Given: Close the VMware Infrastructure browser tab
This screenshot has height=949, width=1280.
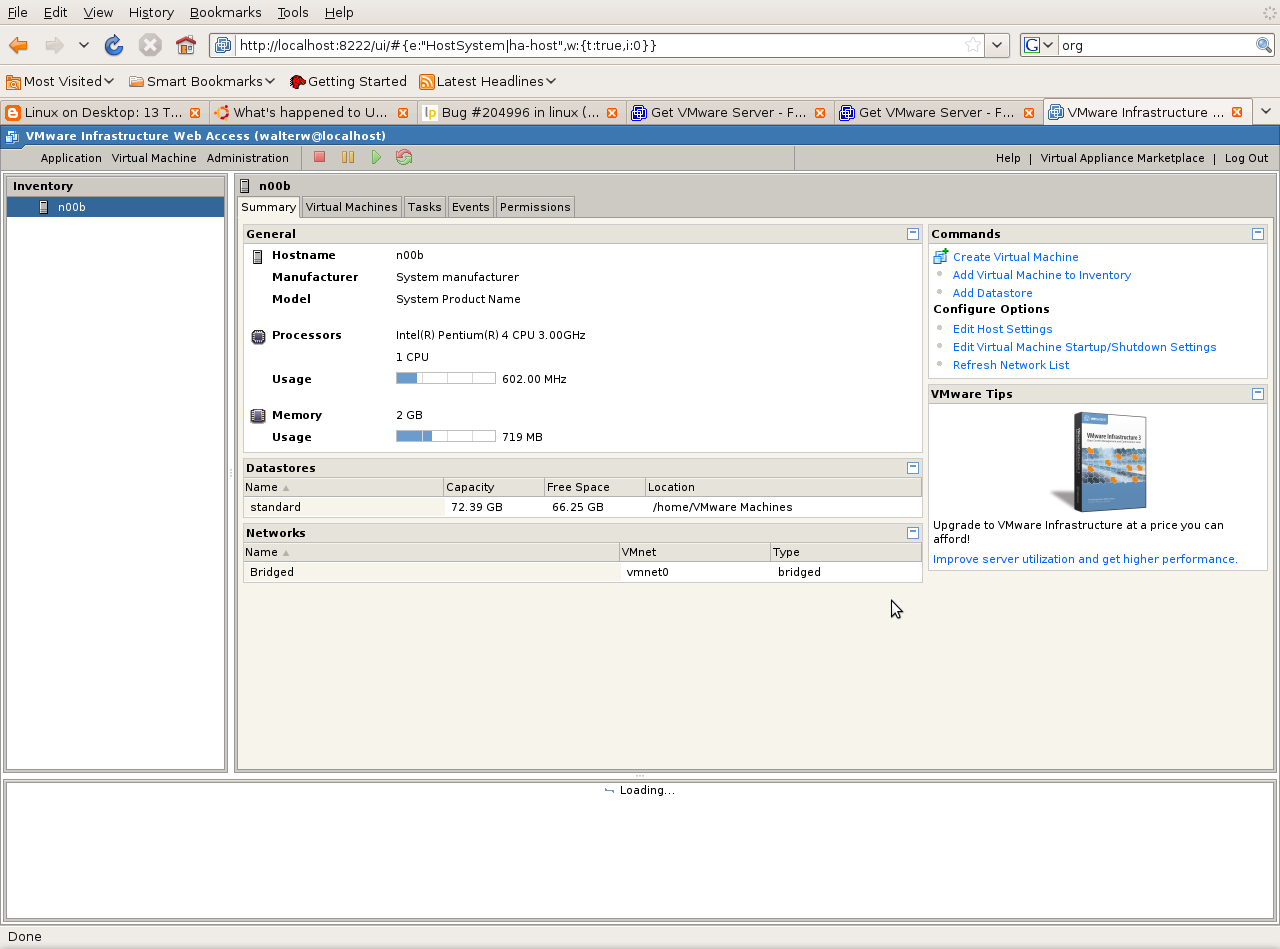Looking at the screenshot, I should pyautogui.click(x=1237, y=113).
